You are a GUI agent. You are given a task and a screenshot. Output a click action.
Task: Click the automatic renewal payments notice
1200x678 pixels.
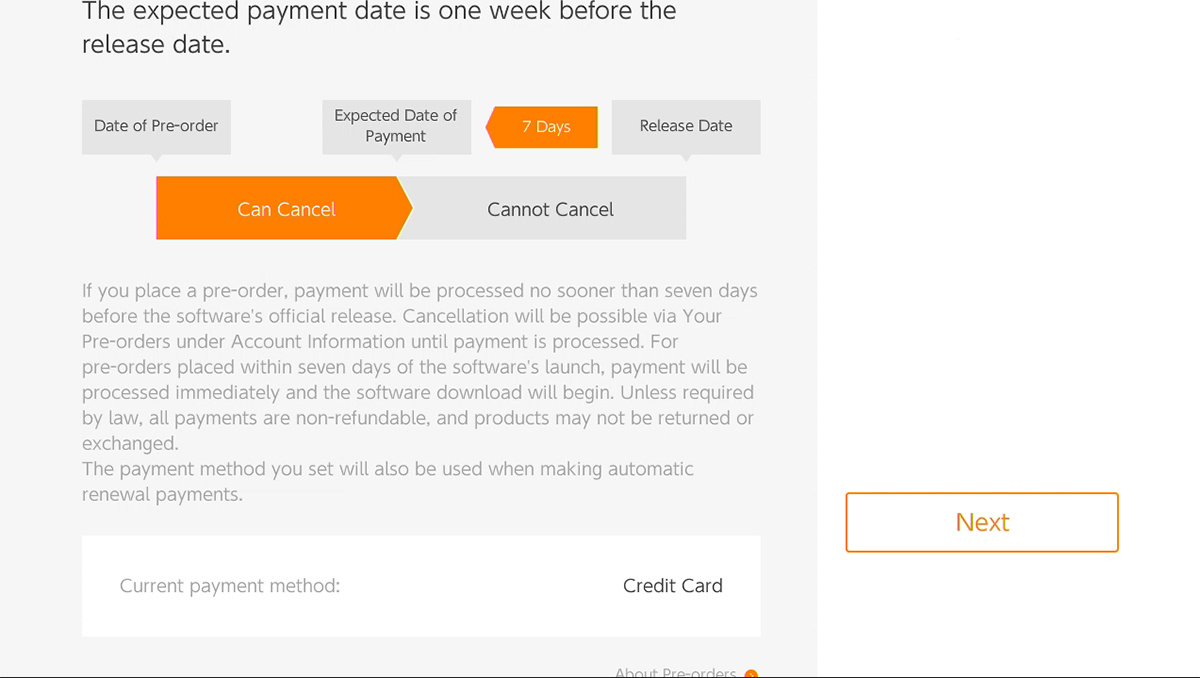(x=388, y=481)
